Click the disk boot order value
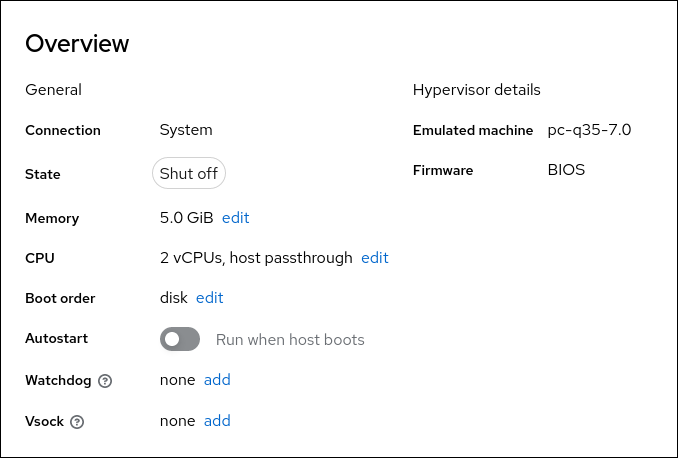This screenshot has width=678, height=458. 174,298
